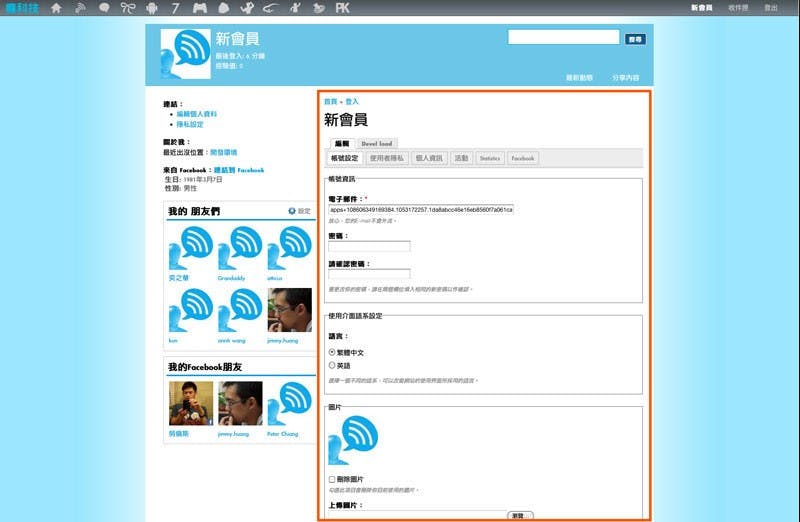The width and height of the screenshot is (800, 522).
Task: Click the game controller icon
Action: 199,8
